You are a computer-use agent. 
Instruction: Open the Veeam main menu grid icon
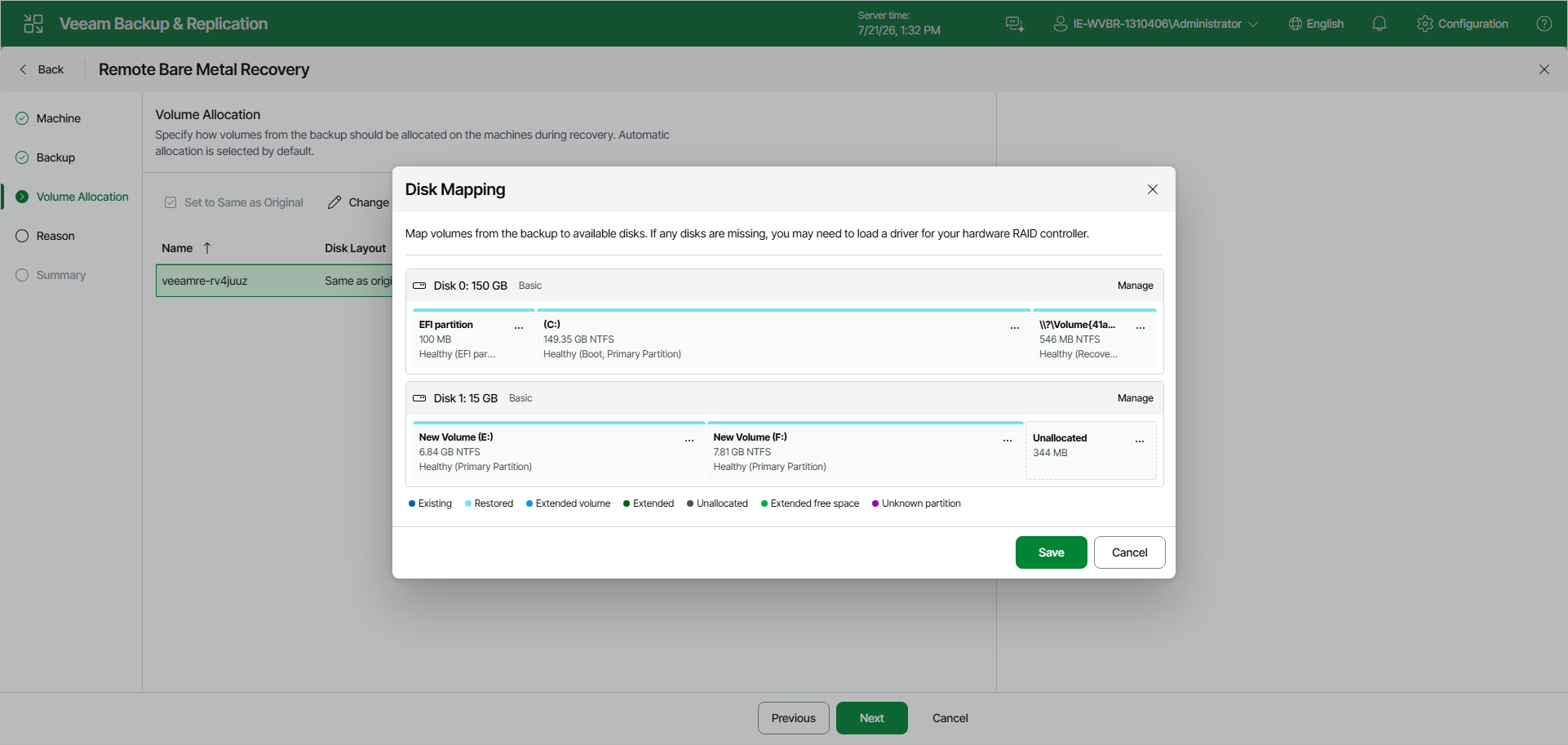(33, 24)
